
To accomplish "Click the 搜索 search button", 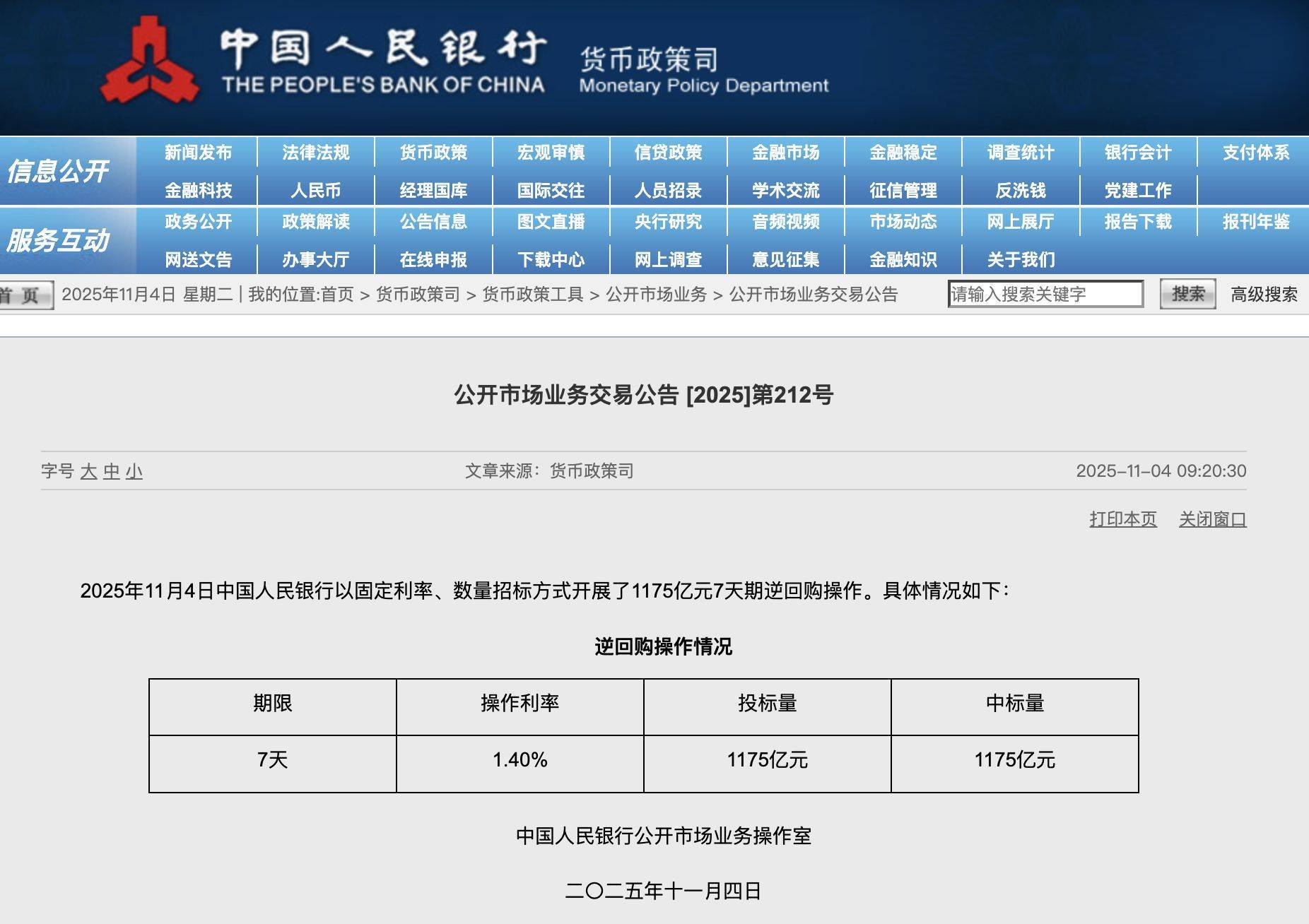I will click(x=1187, y=294).
